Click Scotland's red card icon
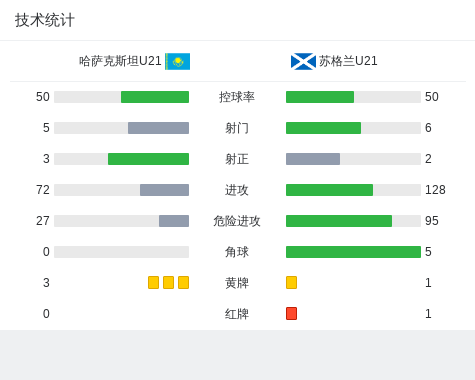Screen dimensions: 475x380 point(291,313)
